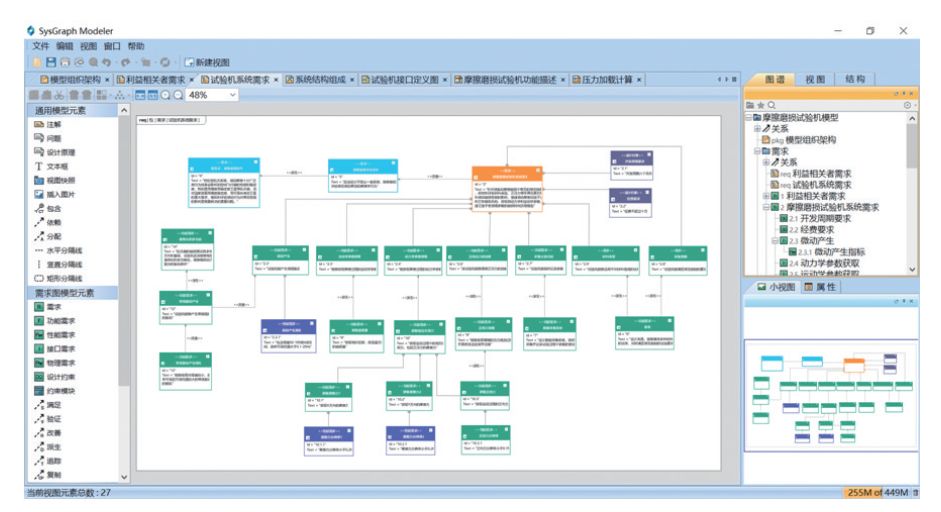Screen dimensions: 941x512
Task: Click the orange requirement block on canvas
Action: [507, 188]
